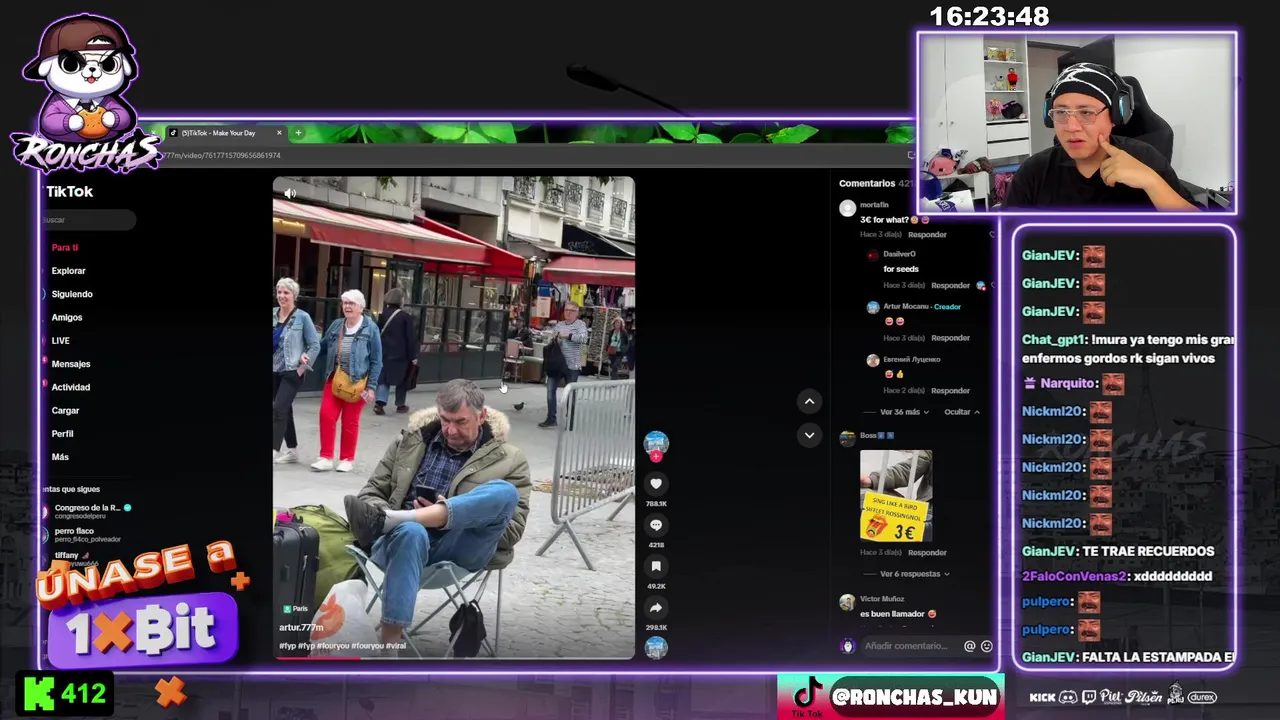
Task: Open Cargar upload page
Action: click(65, 410)
